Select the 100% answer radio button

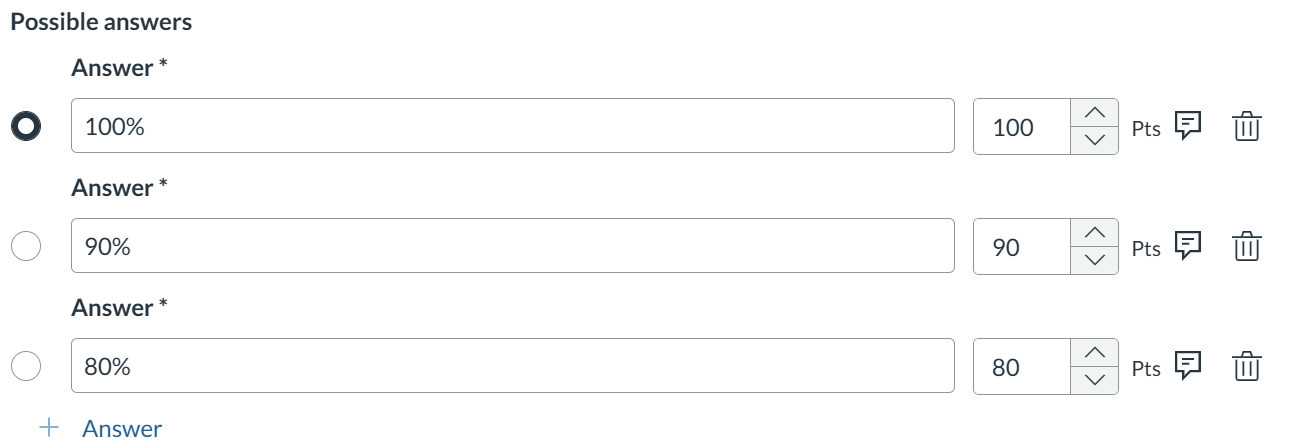point(26,126)
